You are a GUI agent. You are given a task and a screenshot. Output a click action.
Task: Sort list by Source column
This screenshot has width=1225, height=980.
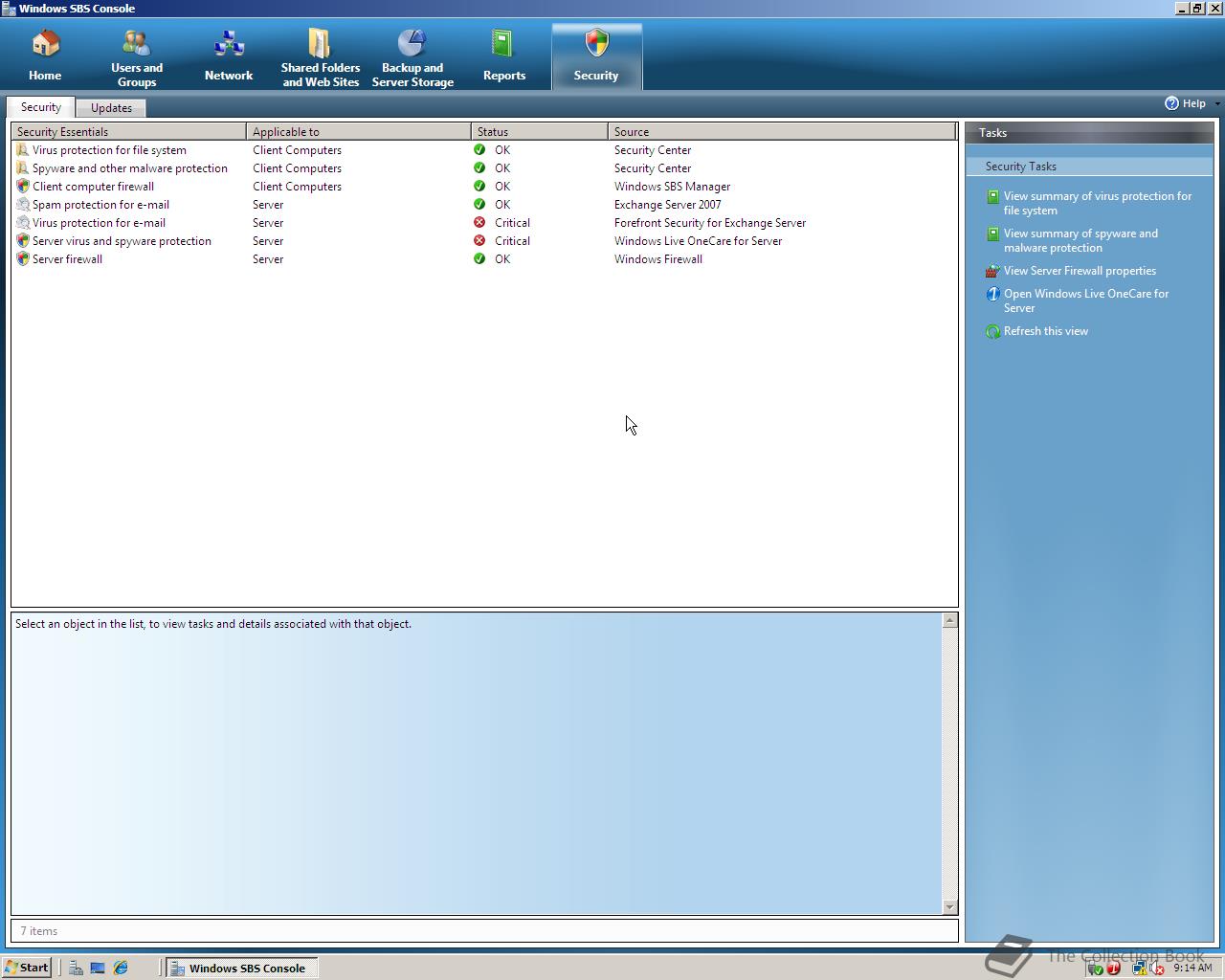[782, 132]
